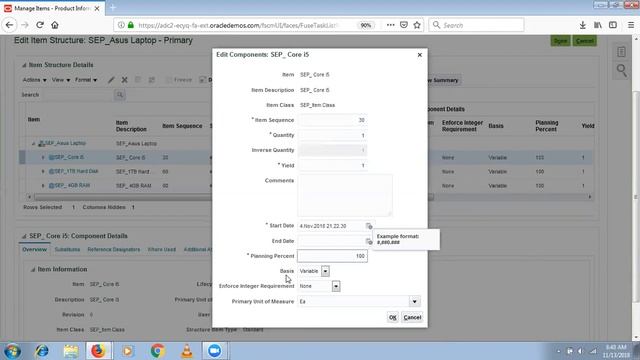Click the Planning Percent input field
The height and width of the screenshot is (360, 640).
tap(332, 256)
